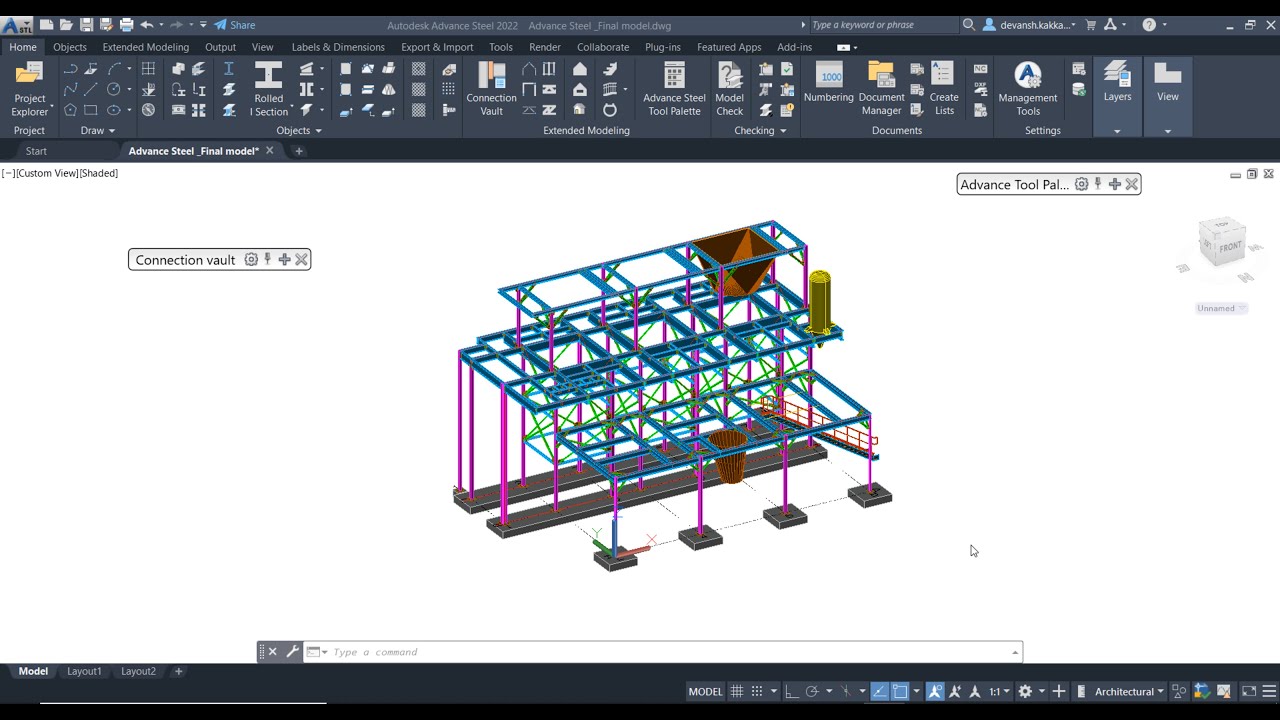Toggle ortho mode in status bar
1280x720 pixels.
[x=791, y=691]
